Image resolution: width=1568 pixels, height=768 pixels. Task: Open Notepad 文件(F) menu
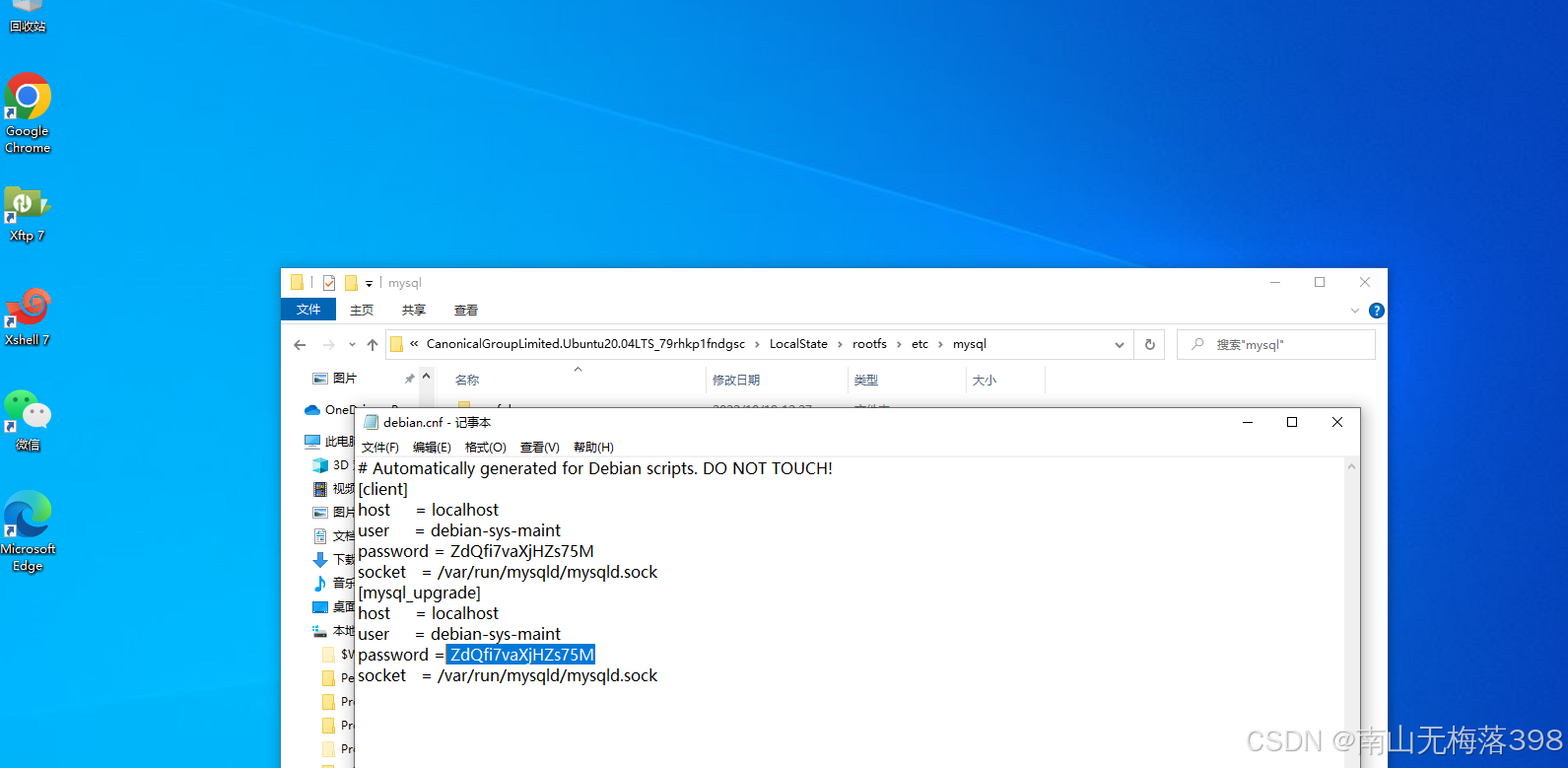coord(380,448)
